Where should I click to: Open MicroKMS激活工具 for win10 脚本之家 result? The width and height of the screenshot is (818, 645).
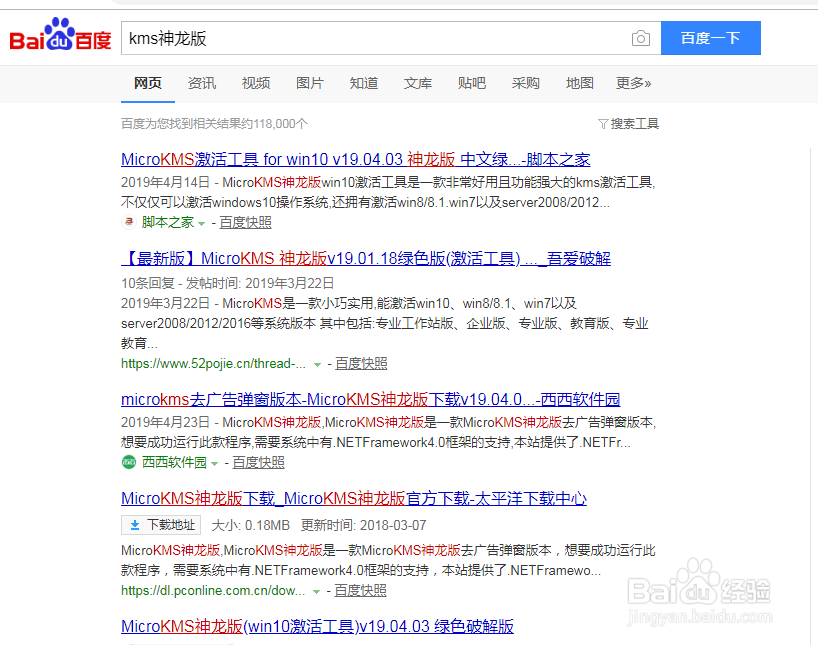(x=355, y=159)
